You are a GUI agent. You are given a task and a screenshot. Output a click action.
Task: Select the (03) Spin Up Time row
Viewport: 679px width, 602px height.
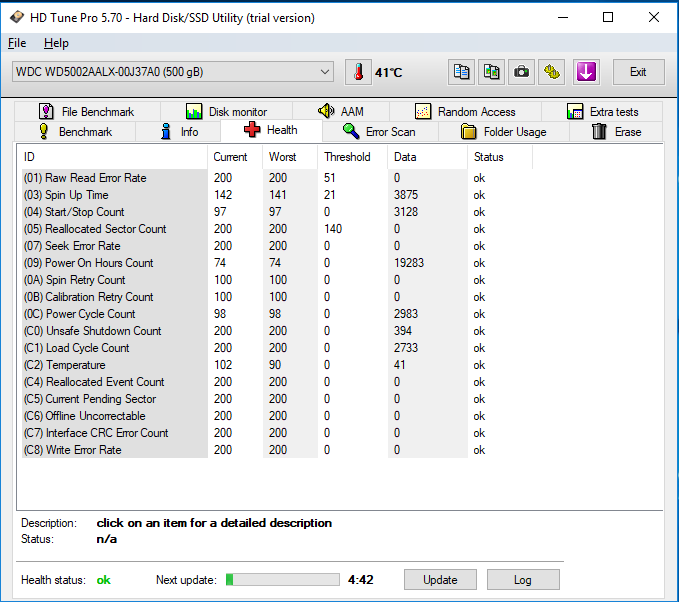pos(277,195)
